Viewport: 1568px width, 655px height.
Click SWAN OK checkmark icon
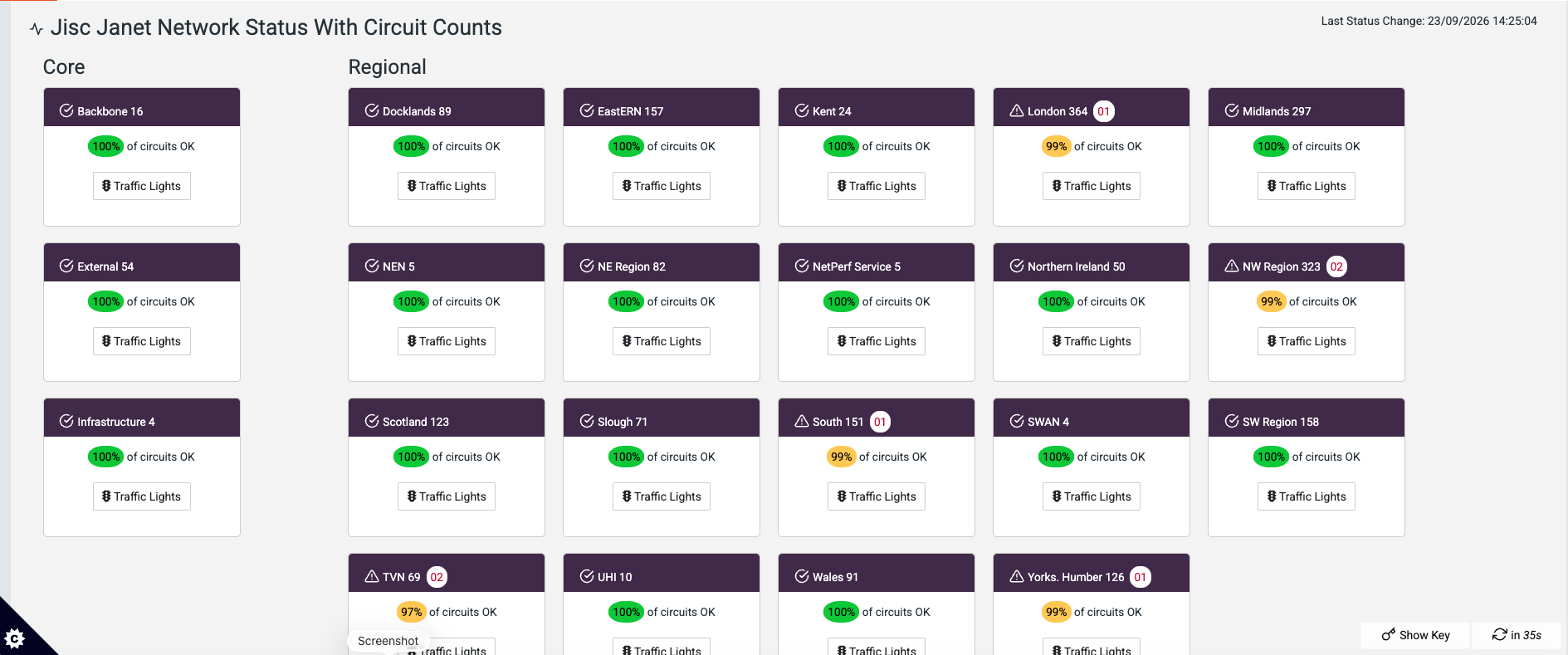[1017, 421]
